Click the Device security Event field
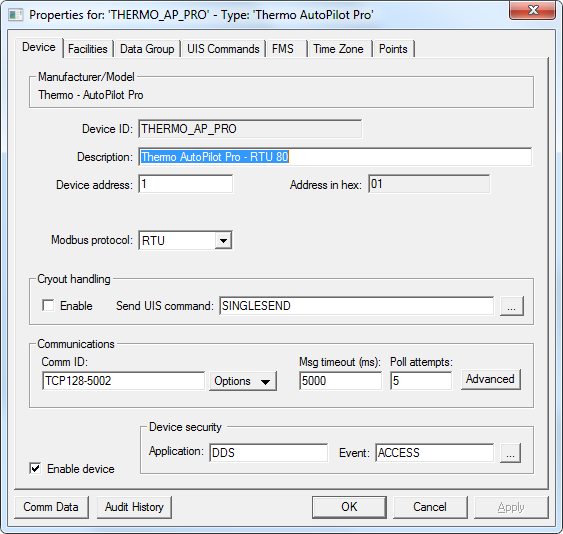The height and width of the screenshot is (534, 563). coord(434,452)
